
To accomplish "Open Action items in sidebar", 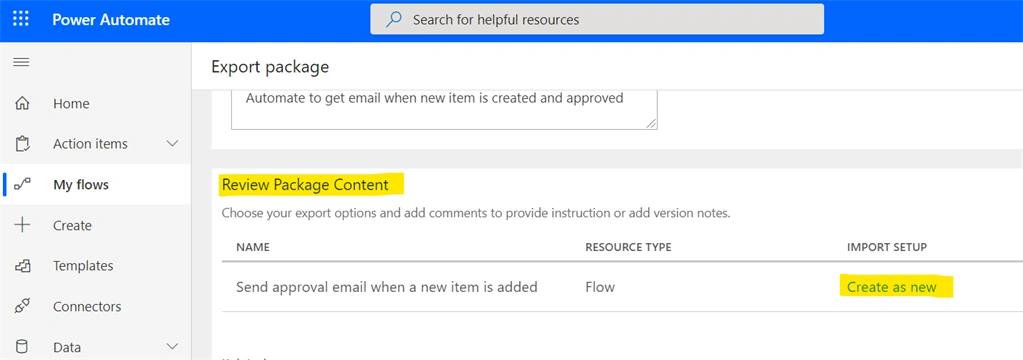I will [90, 144].
